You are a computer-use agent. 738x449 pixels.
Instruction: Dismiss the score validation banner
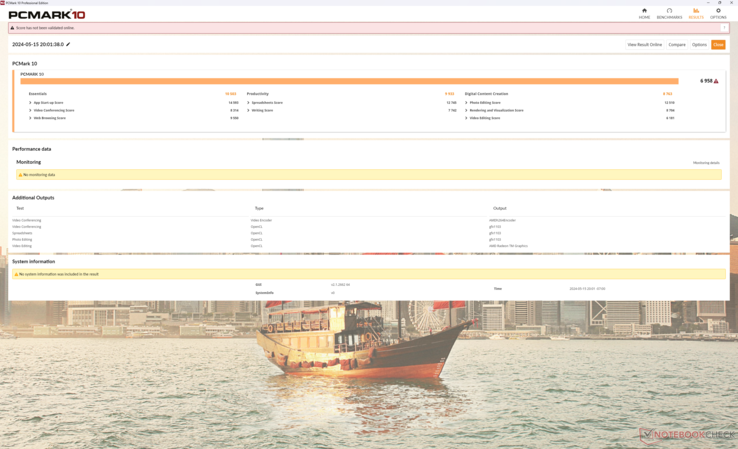(724, 28)
